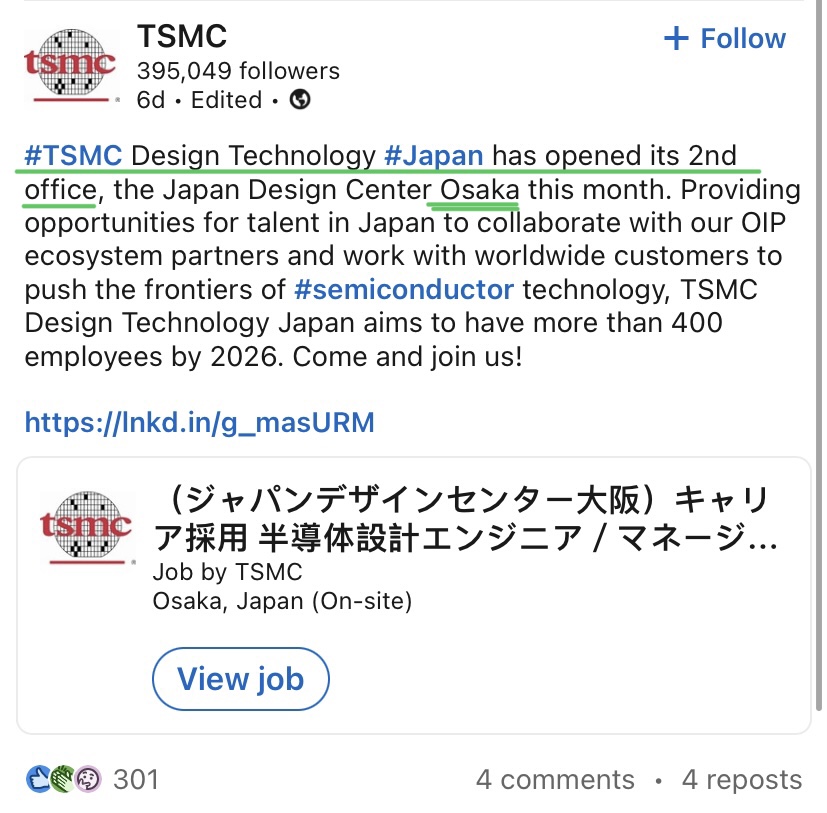Click the 395,049 followers text

(238, 71)
